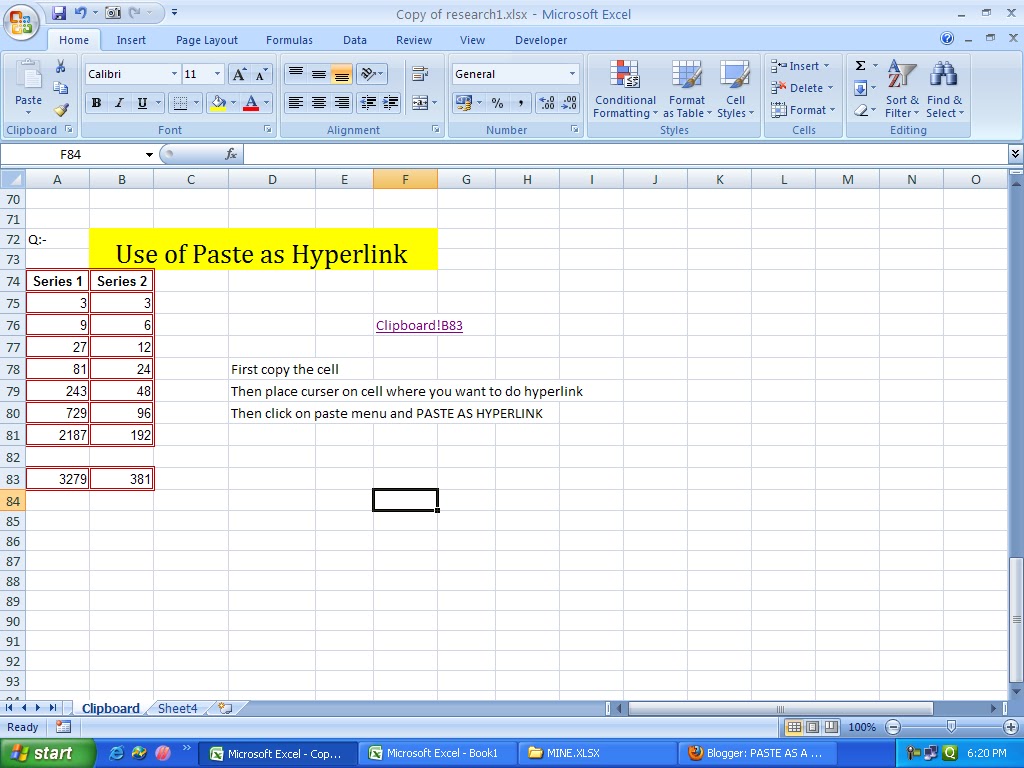
Task: Toggle Center alignment
Action: (318, 103)
